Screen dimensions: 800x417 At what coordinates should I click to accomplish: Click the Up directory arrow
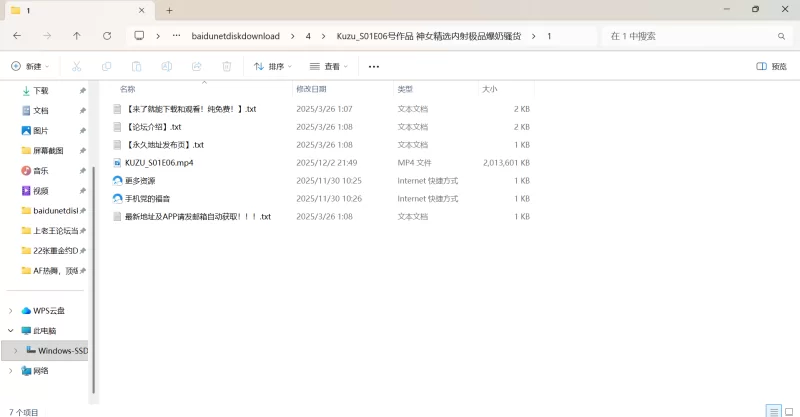pos(77,36)
